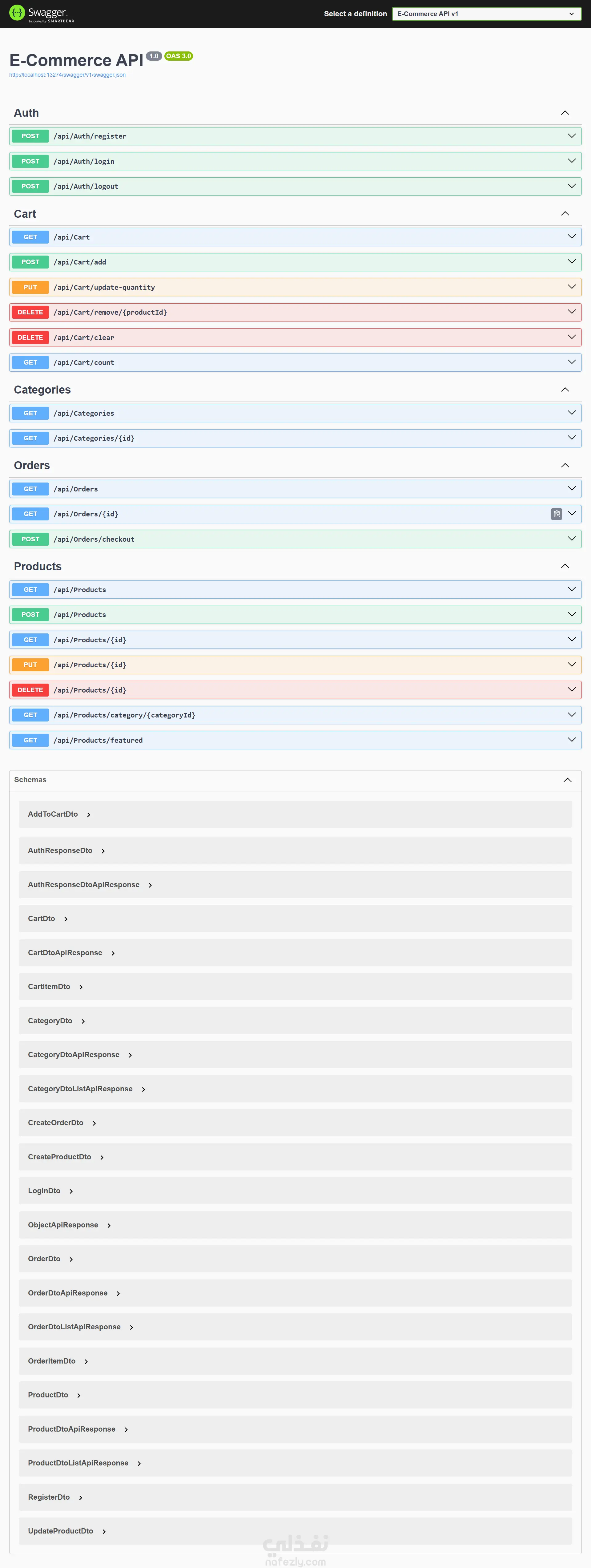The height and width of the screenshot is (1568, 591).
Task: Open the swagger.json URL link
Action: click(x=67, y=75)
